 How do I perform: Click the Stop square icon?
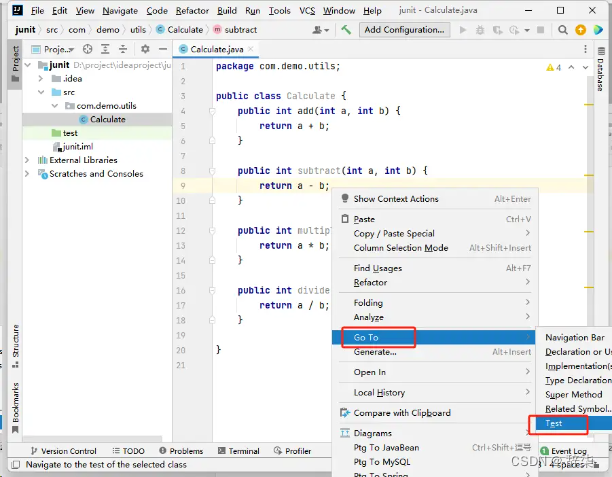541,30
